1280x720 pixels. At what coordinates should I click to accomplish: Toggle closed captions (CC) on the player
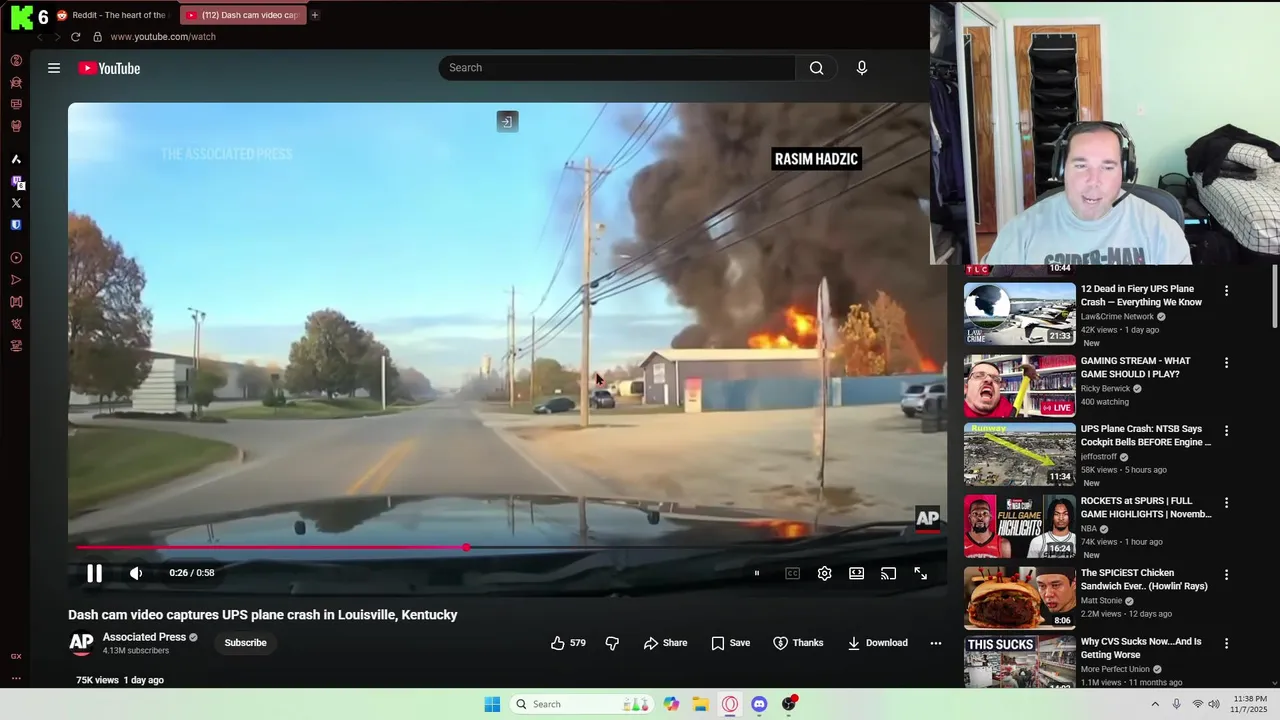[x=792, y=573]
